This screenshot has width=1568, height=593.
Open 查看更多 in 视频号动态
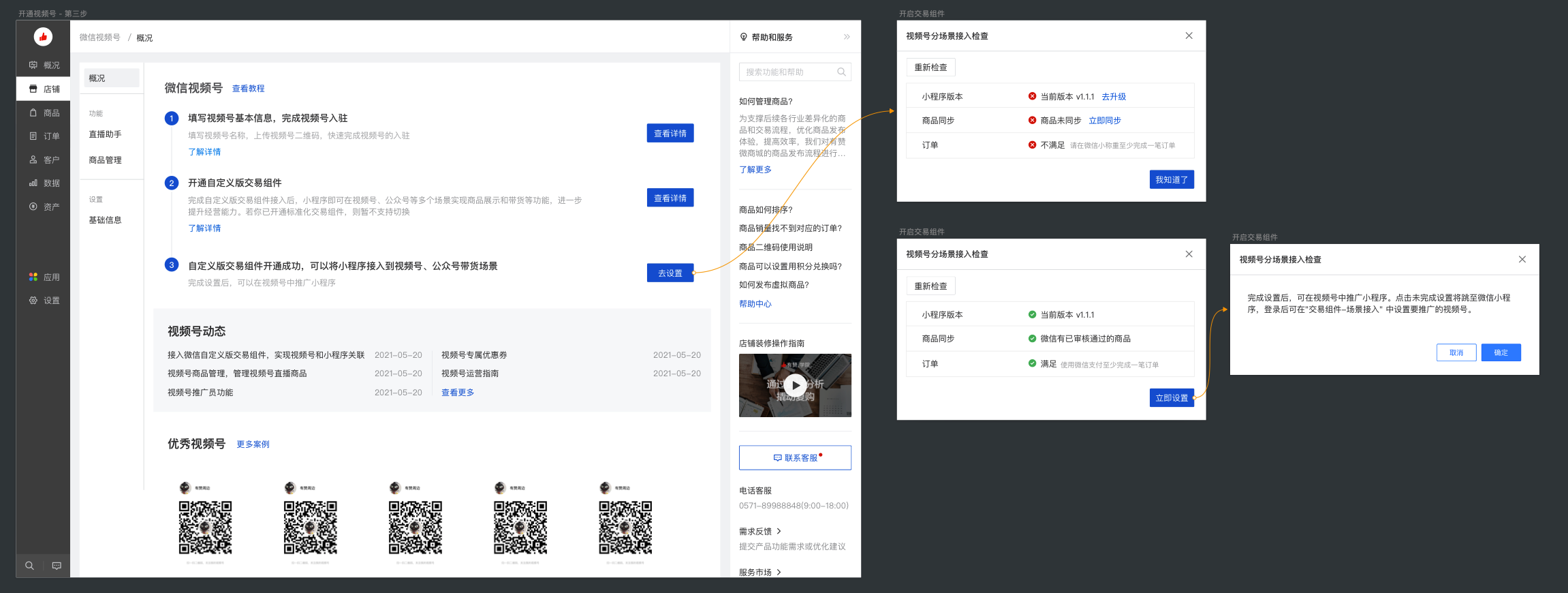[458, 392]
